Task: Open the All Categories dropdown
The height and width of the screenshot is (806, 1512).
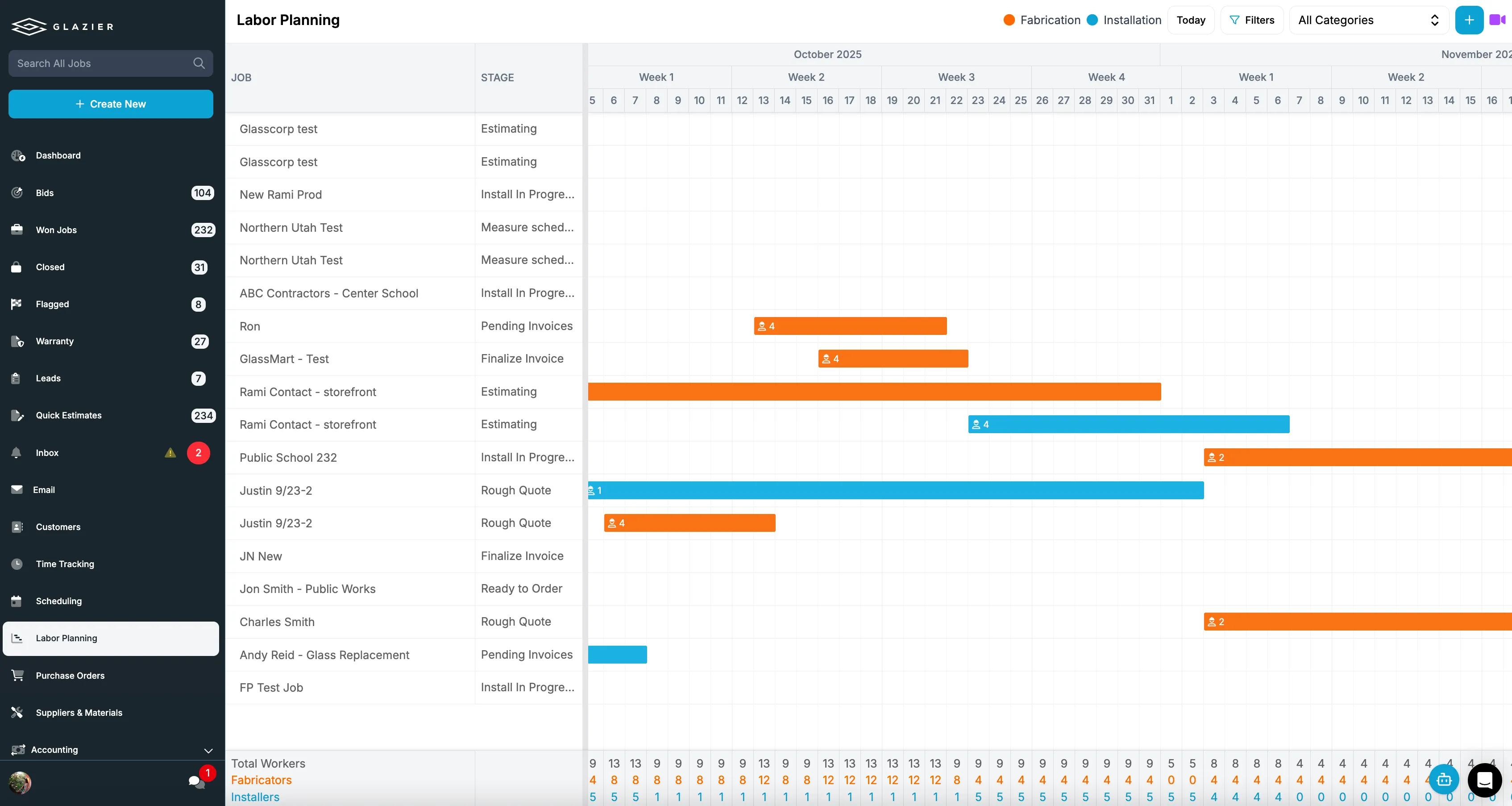Action: click(1369, 20)
